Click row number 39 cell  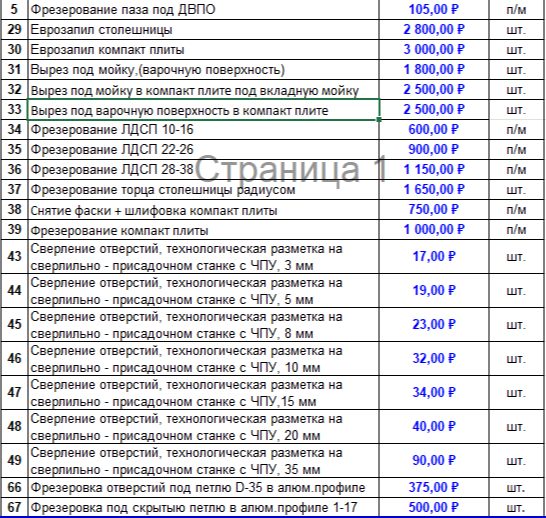[14, 230]
